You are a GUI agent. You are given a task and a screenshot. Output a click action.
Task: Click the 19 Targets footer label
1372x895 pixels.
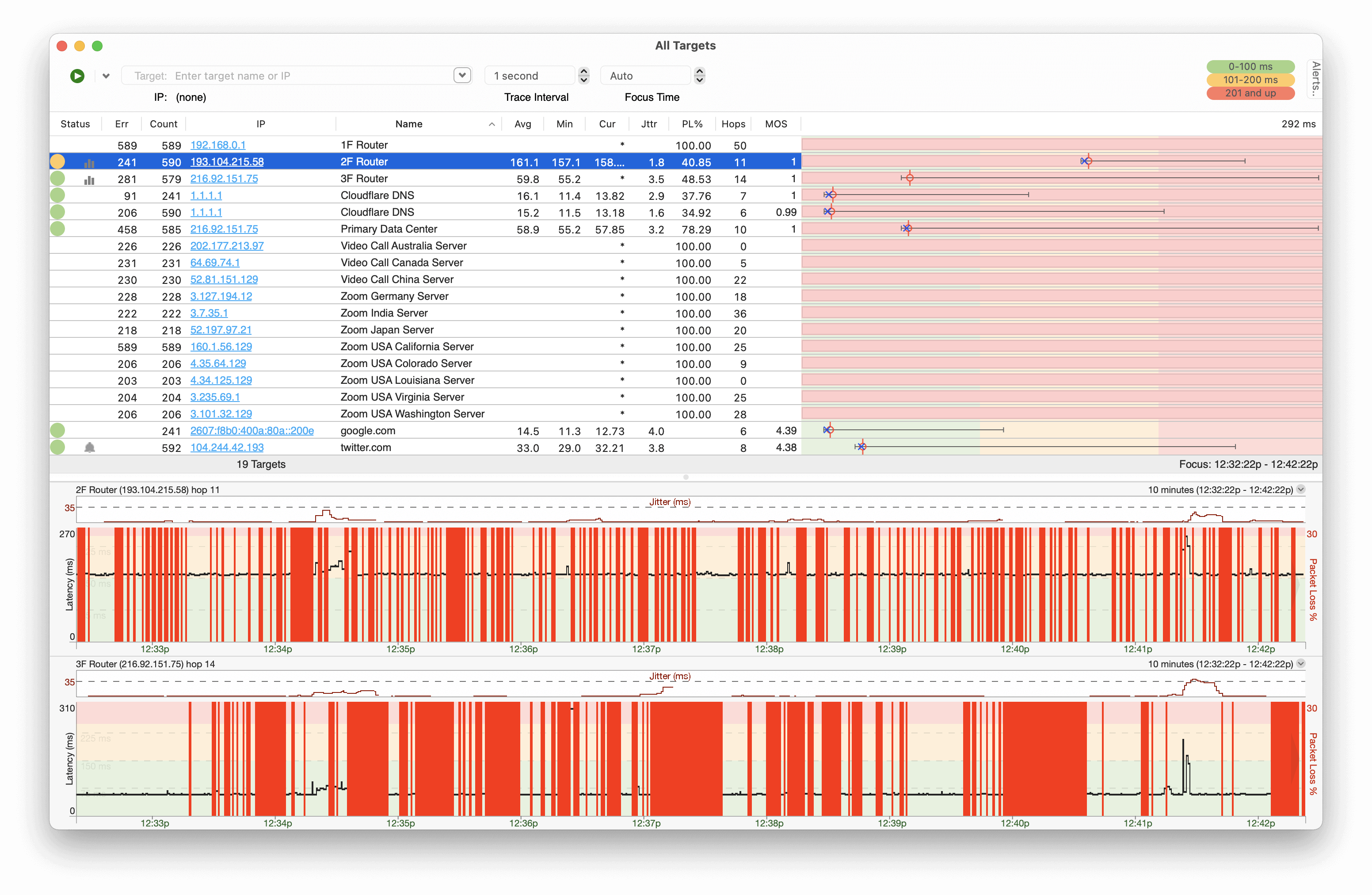pos(260,464)
